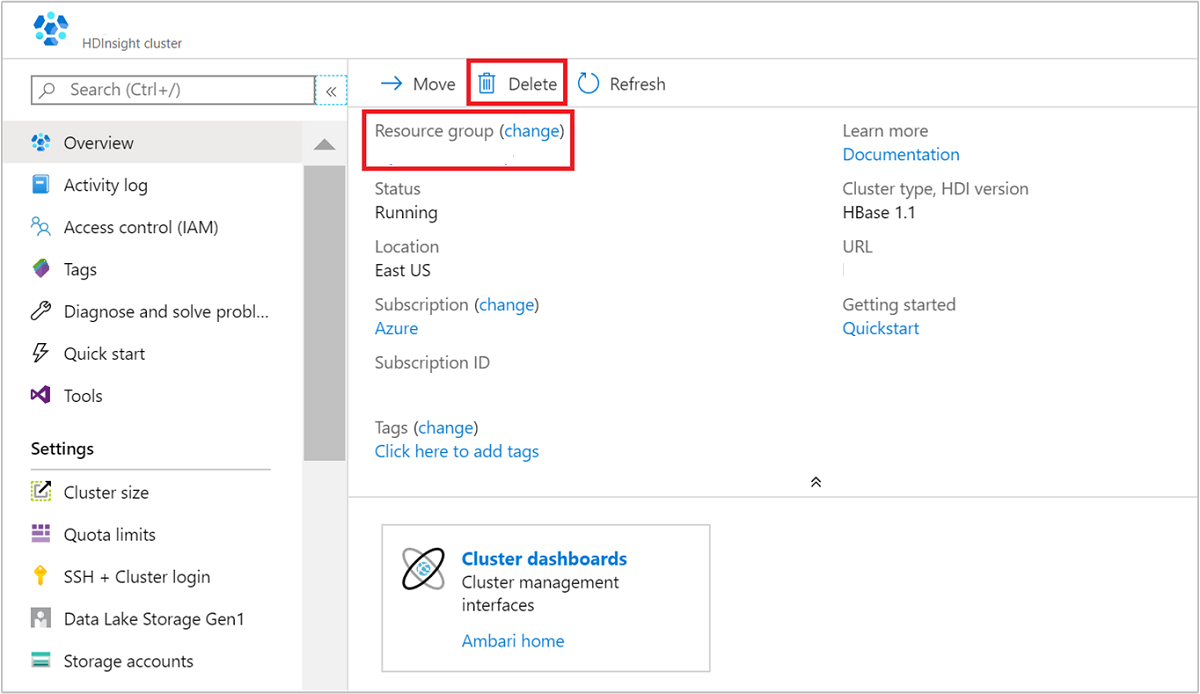Click the Diagnose and solve problems wrench icon
The image size is (1200, 694).
42,311
